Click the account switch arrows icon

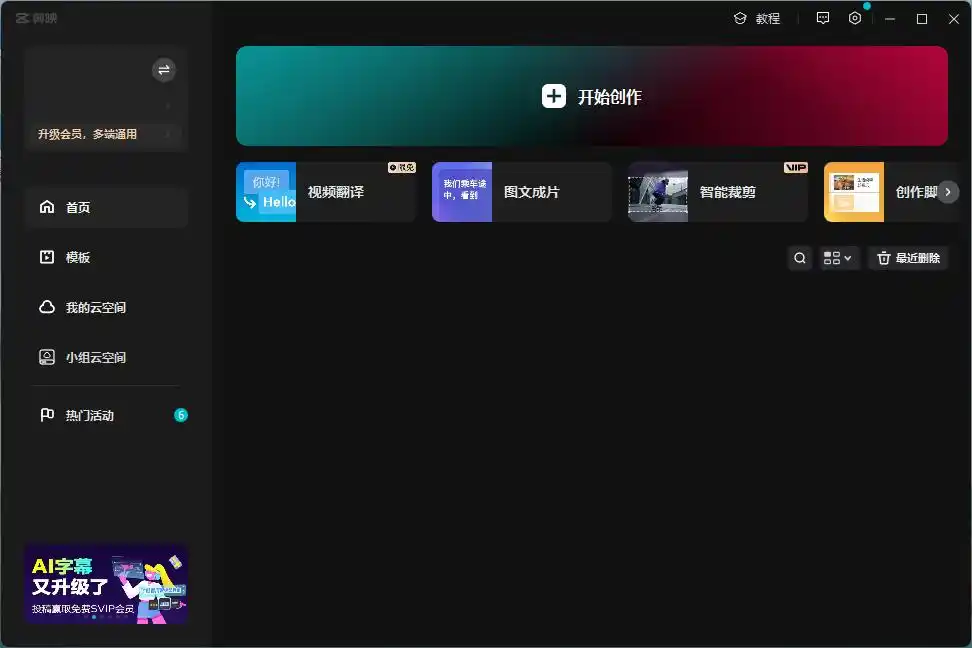tap(163, 70)
